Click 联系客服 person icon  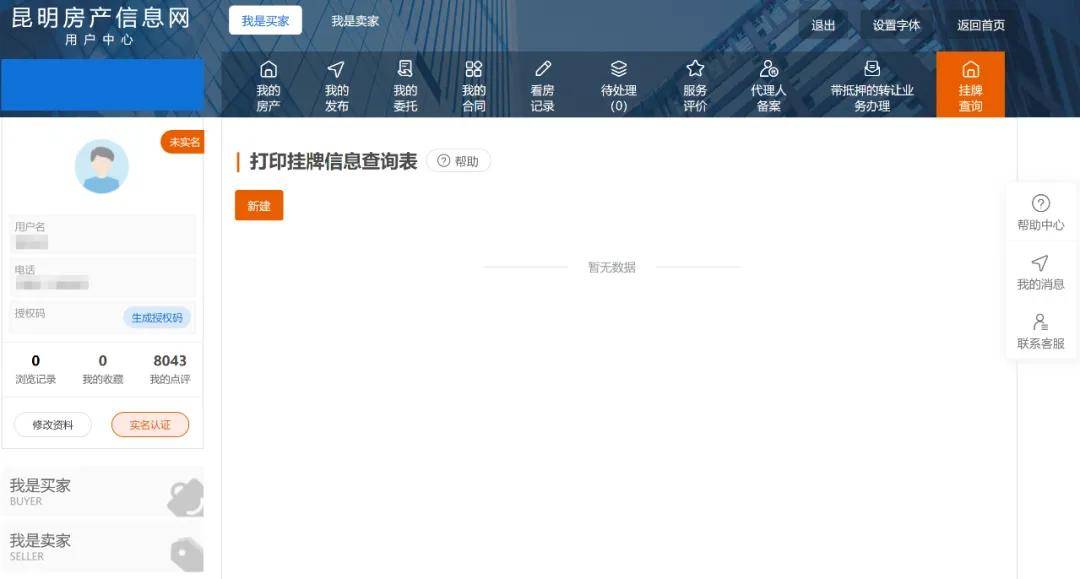1040,322
